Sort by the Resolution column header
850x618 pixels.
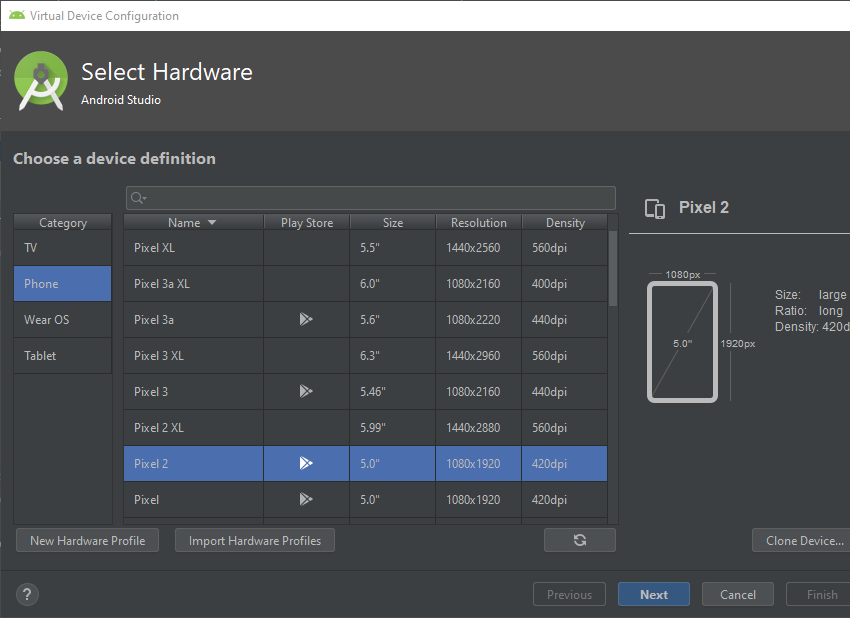coord(479,222)
